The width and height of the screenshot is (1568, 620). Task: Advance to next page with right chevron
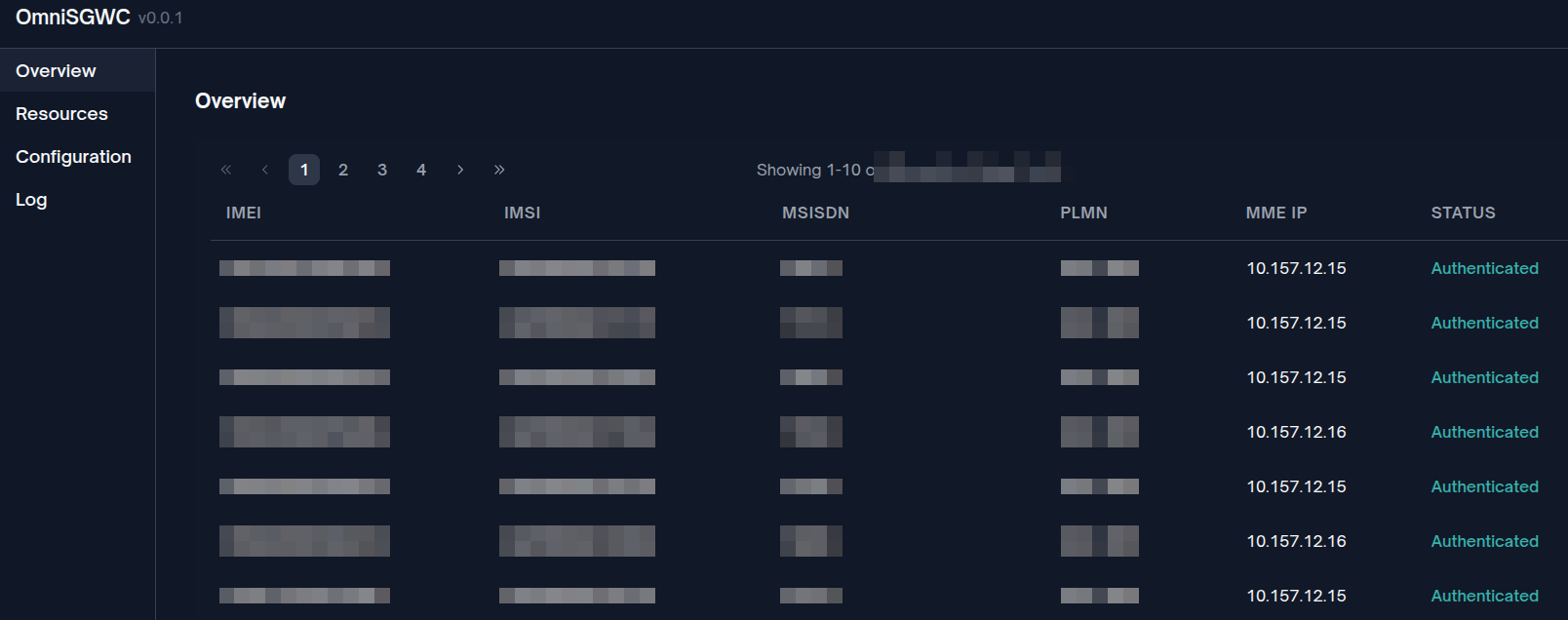[460, 170]
